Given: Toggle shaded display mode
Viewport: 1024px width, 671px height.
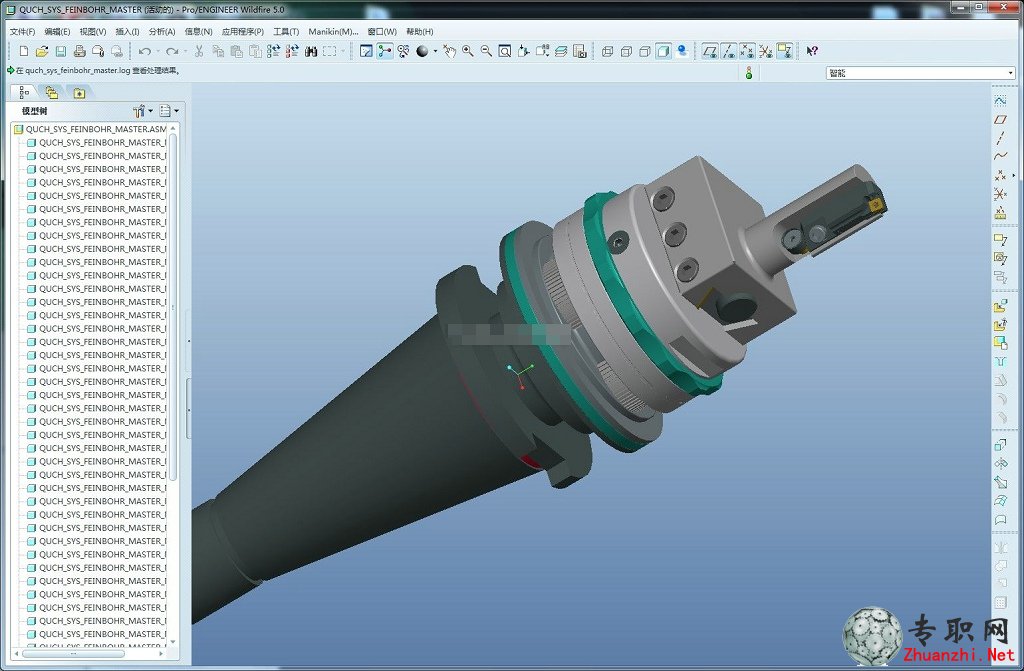Looking at the screenshot, I should coord(664,51).
